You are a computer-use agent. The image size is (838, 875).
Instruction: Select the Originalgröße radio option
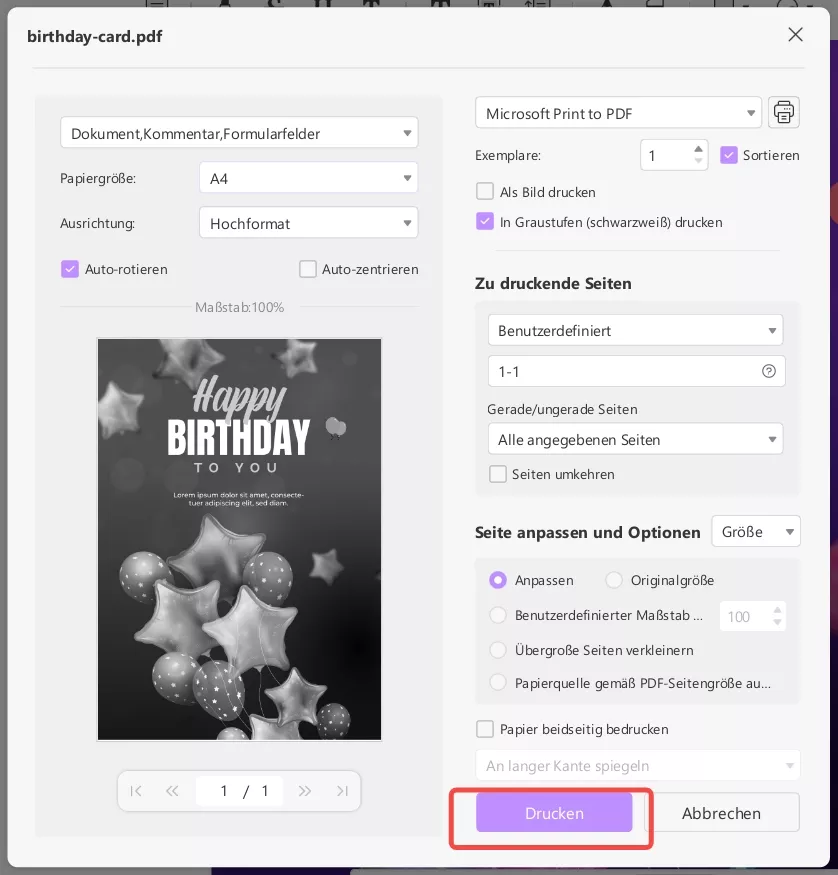point(614,580)
